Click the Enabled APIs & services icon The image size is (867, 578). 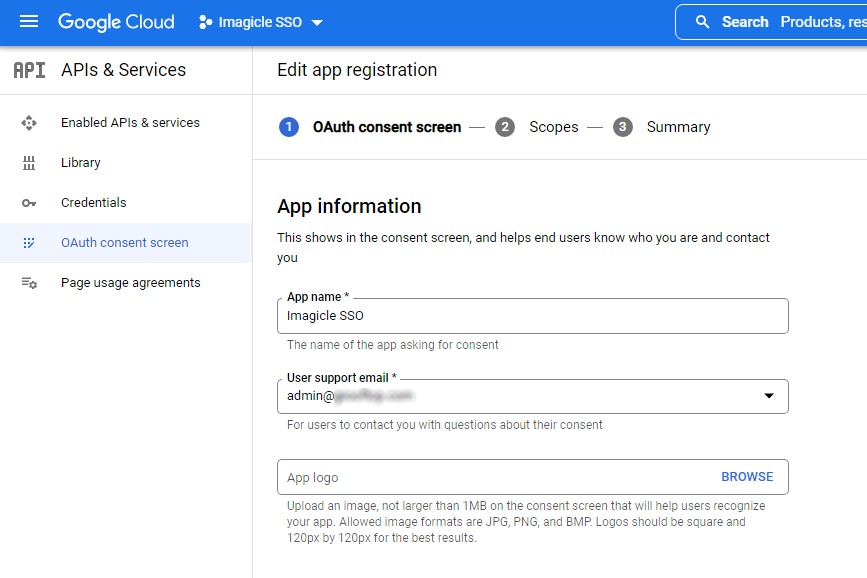29,123
